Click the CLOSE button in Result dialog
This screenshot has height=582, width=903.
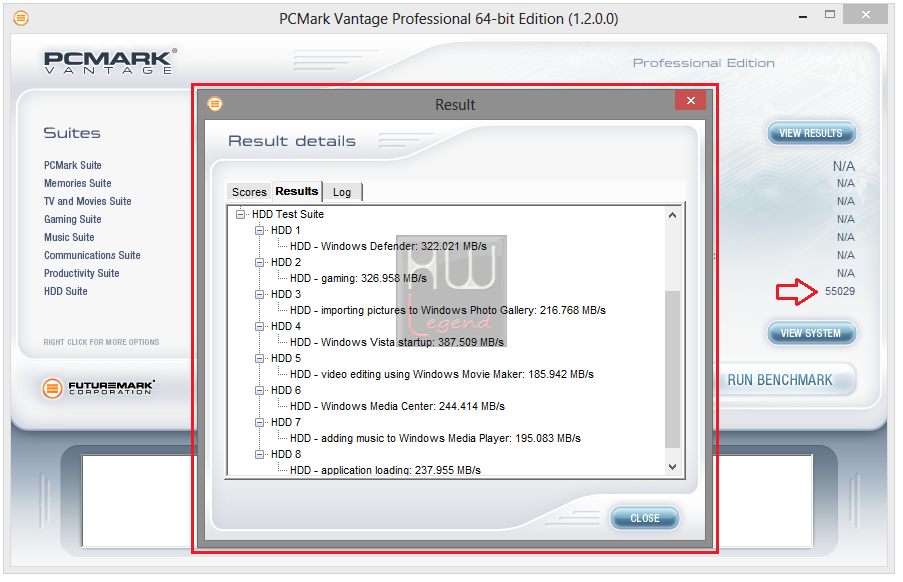(645, 518)
